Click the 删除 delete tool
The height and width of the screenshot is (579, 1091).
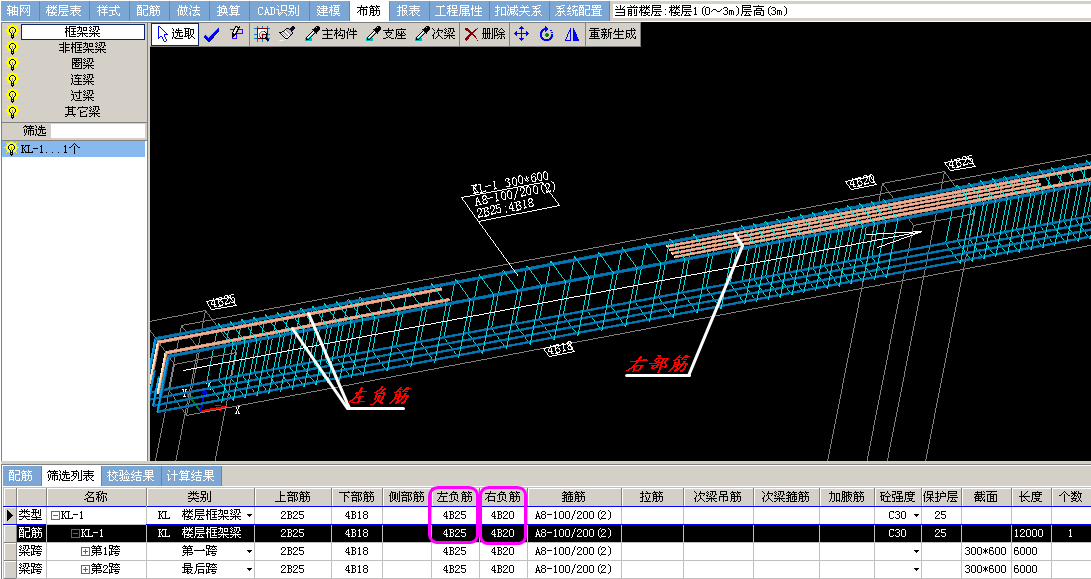click(485, 34)
